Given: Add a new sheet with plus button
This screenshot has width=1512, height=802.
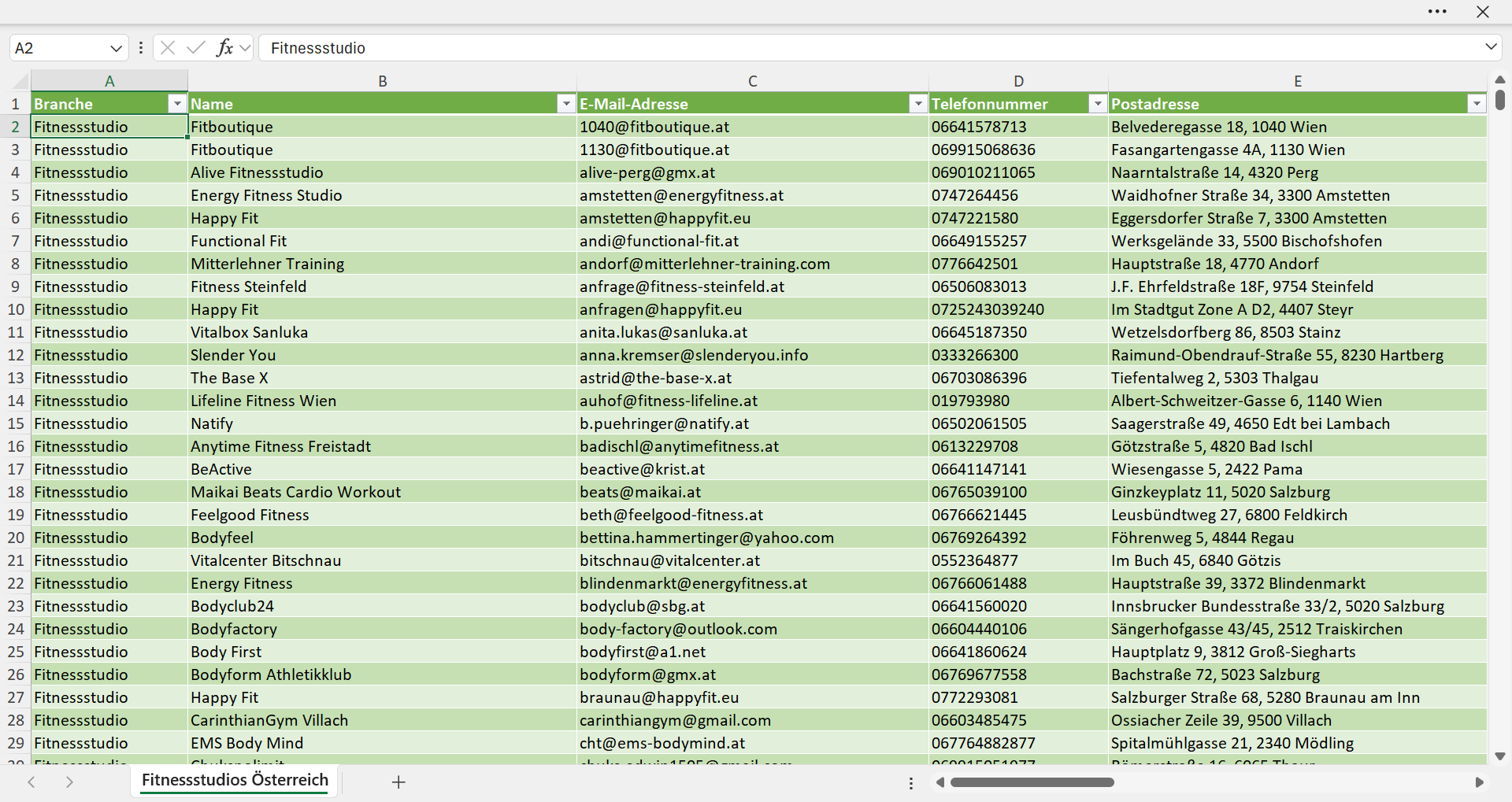Looking at the screenshot, I should tap(398, 782).
